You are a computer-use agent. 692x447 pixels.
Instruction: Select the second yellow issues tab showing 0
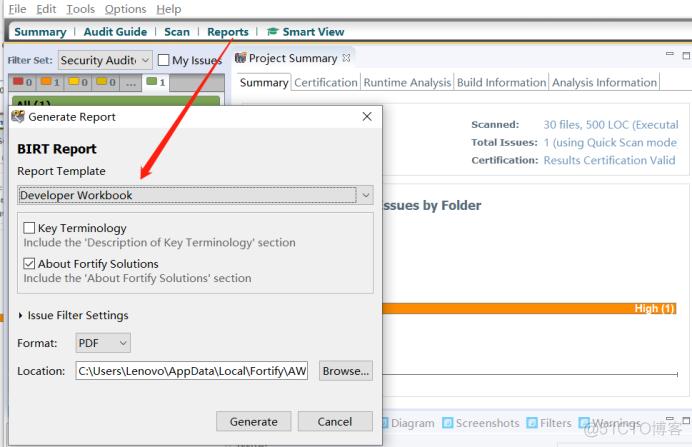click(x=106, y=82)
